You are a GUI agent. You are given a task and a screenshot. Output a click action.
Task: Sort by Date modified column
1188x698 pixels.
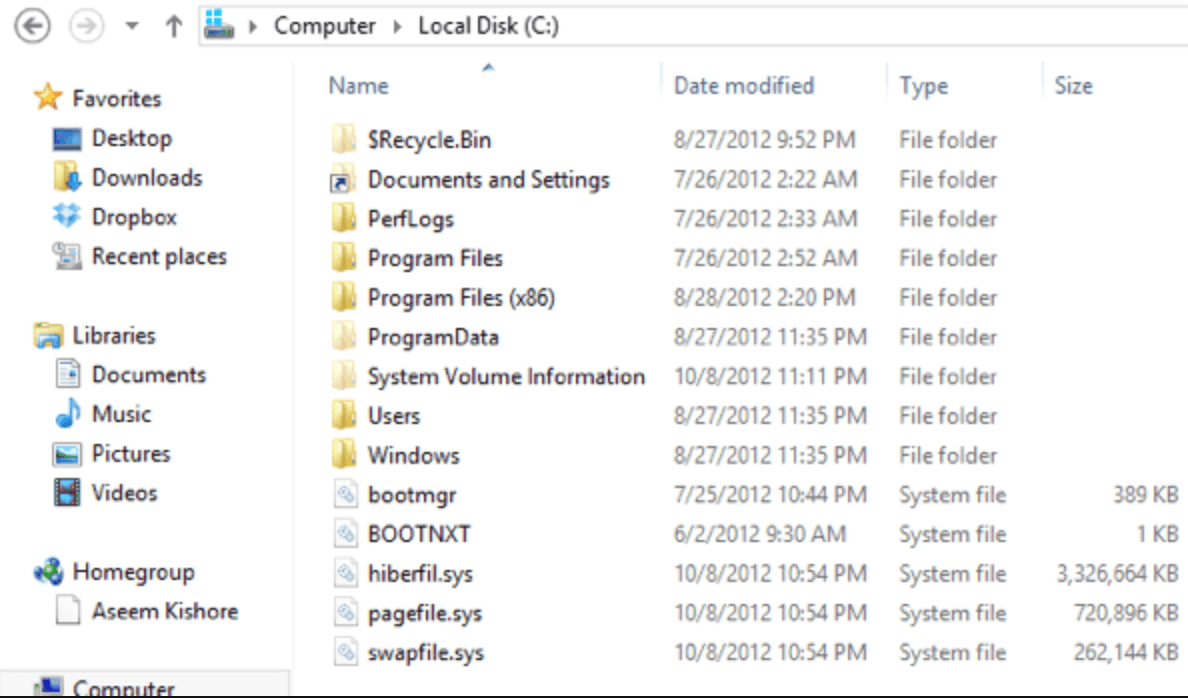(x=744, y=86)
